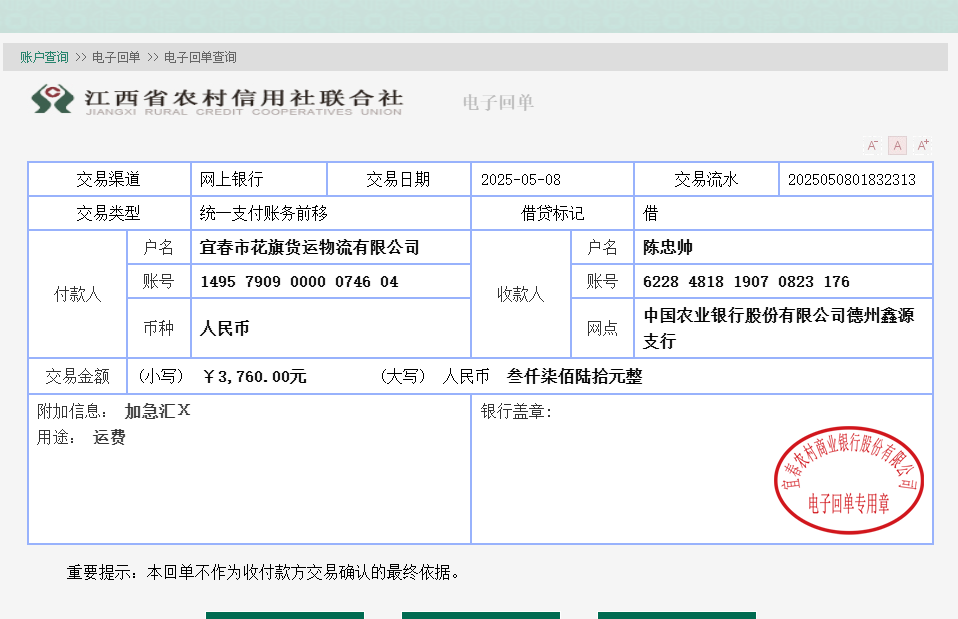Click the grey 电子回单 page title

(x=498, y=103)
